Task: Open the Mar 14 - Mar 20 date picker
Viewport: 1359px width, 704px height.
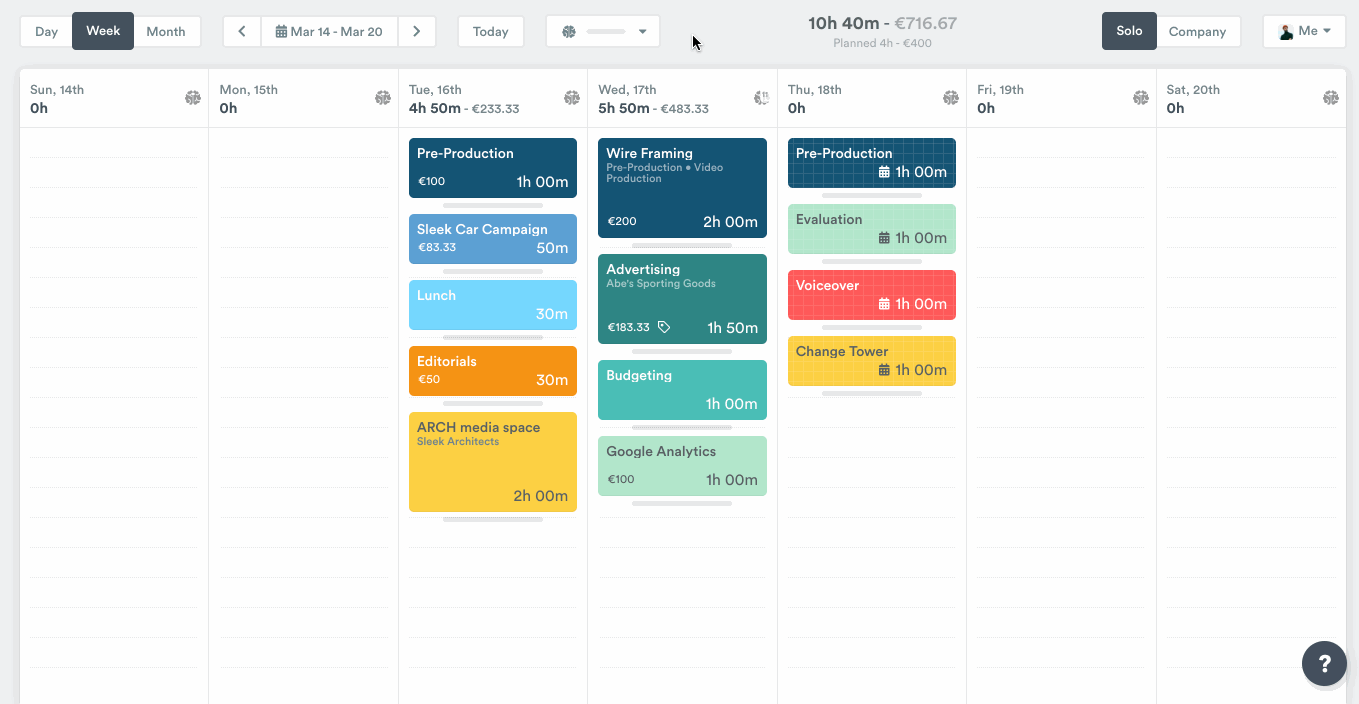Action: [329, 31]
